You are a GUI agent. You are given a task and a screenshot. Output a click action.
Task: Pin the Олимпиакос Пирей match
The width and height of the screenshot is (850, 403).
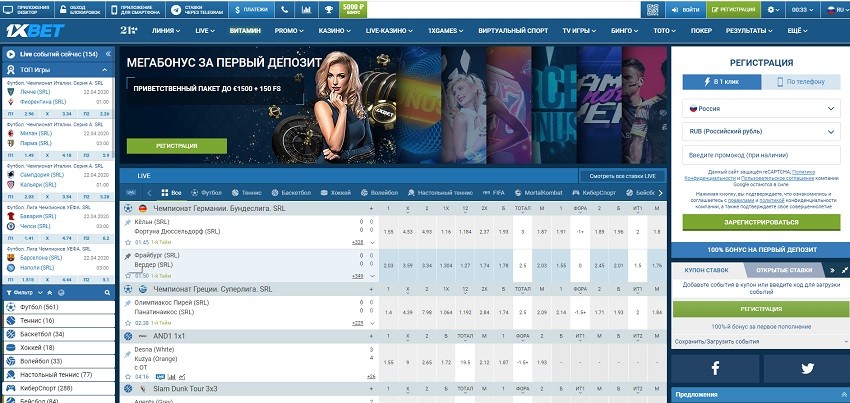click(128, 303)
